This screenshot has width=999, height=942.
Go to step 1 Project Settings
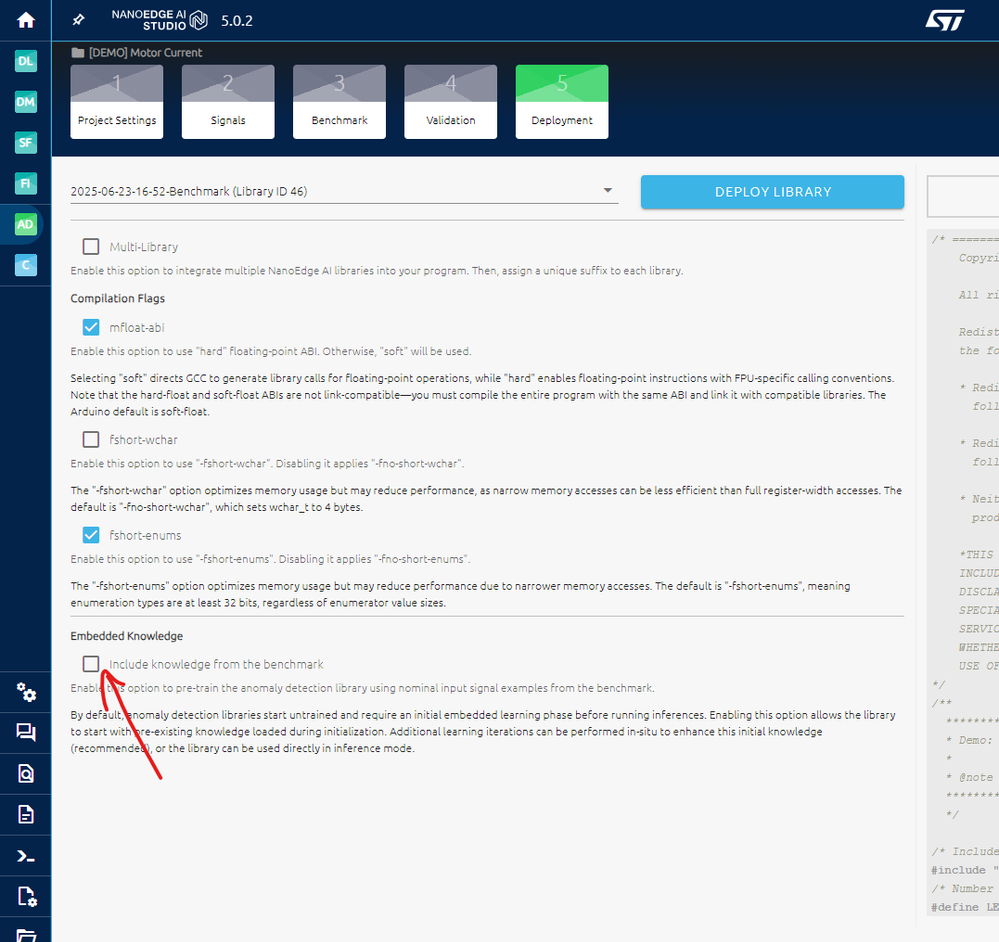(x=117, y=102)
